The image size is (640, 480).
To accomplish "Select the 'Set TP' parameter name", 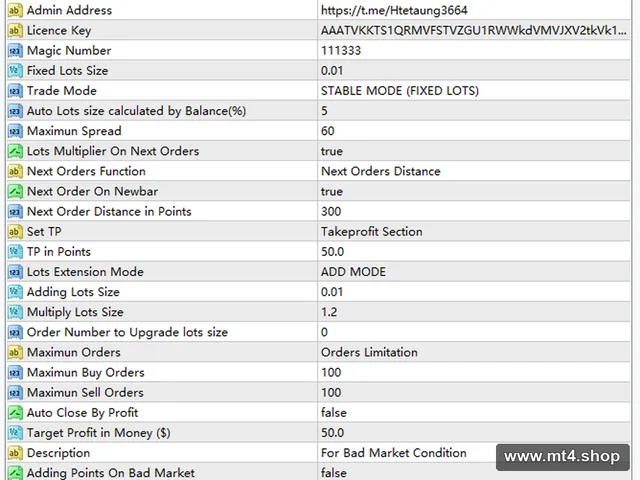I will pos(44,231).
